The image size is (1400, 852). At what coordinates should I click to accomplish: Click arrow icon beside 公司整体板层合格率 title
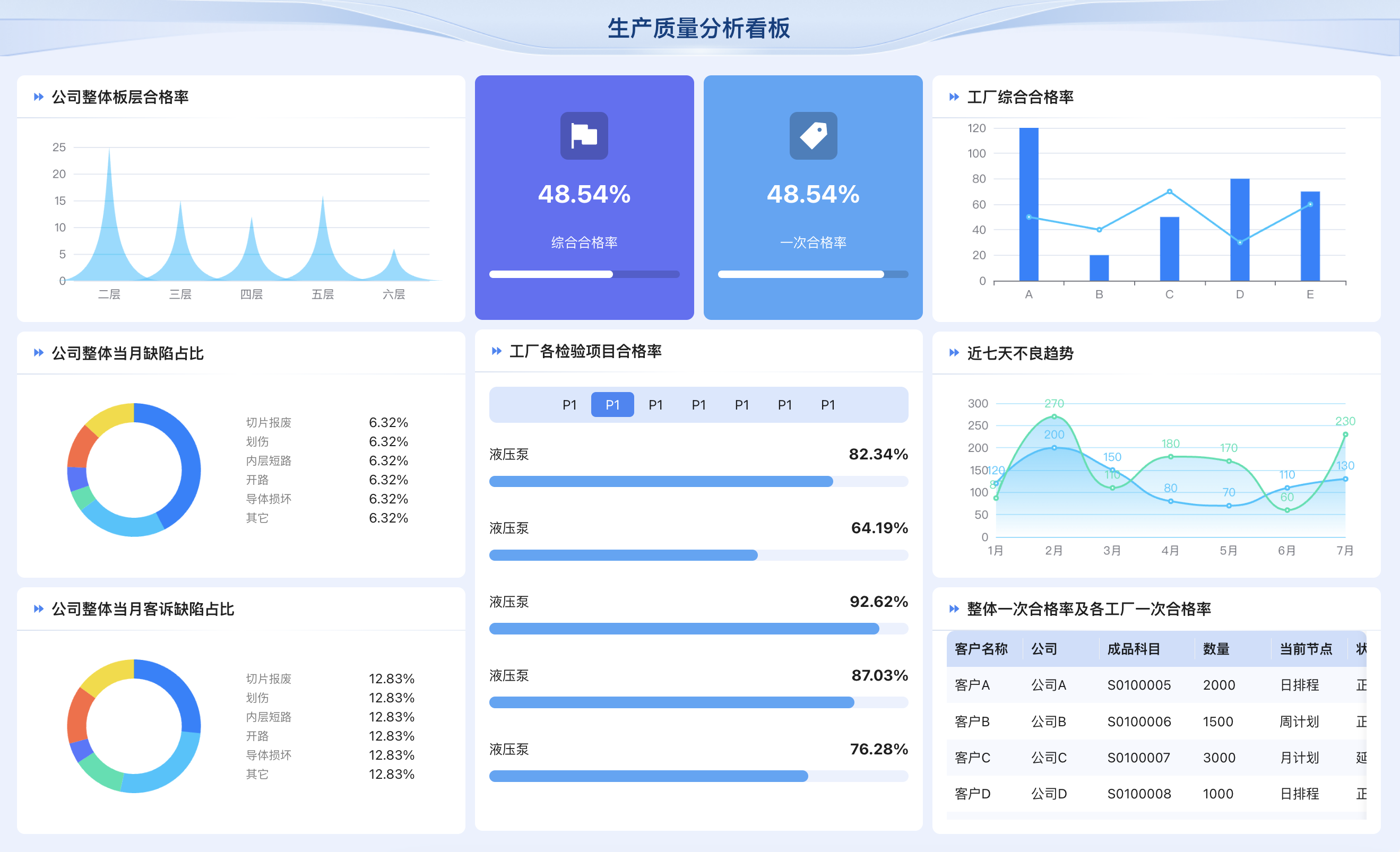39,97
